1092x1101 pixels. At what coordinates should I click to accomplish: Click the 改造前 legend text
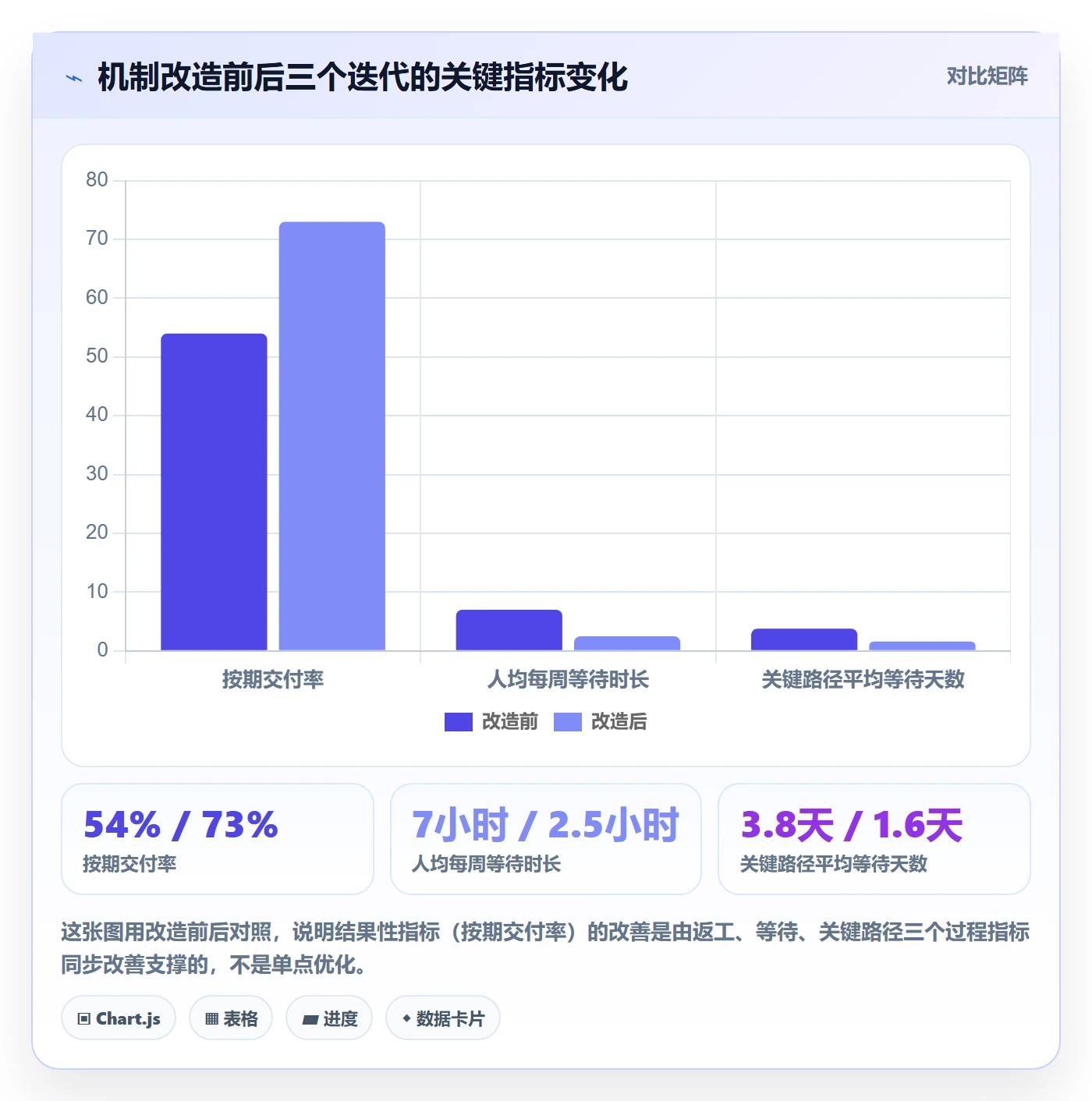pos(510,722)
